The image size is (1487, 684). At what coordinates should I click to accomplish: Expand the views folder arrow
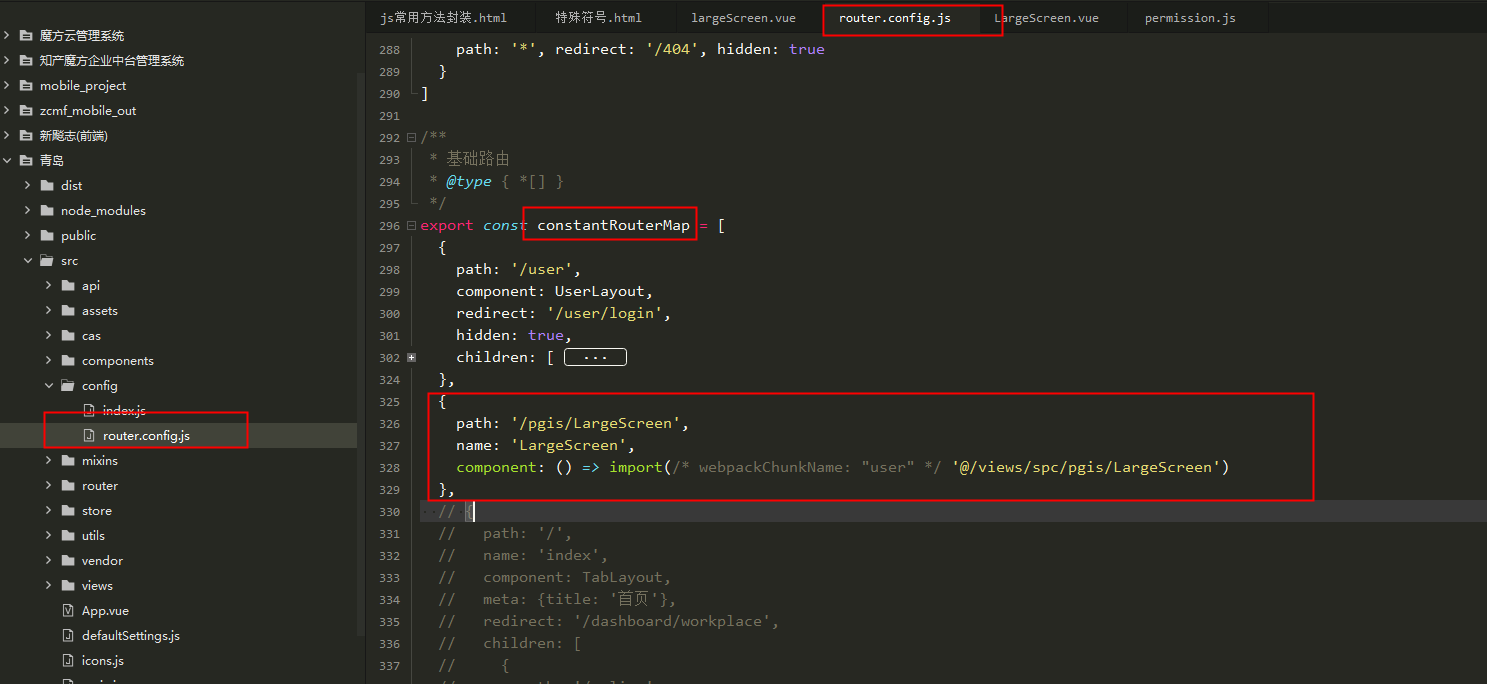coord(49,585)
